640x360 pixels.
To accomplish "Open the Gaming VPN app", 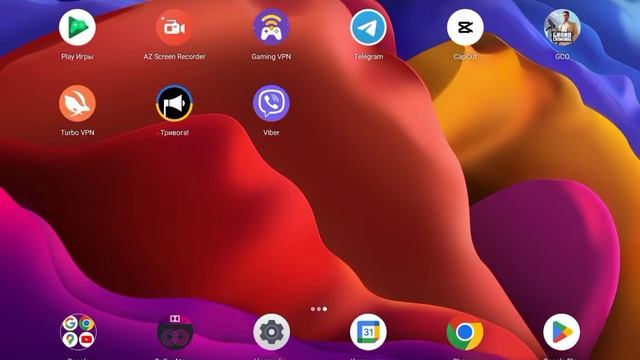I will (271, 27).
